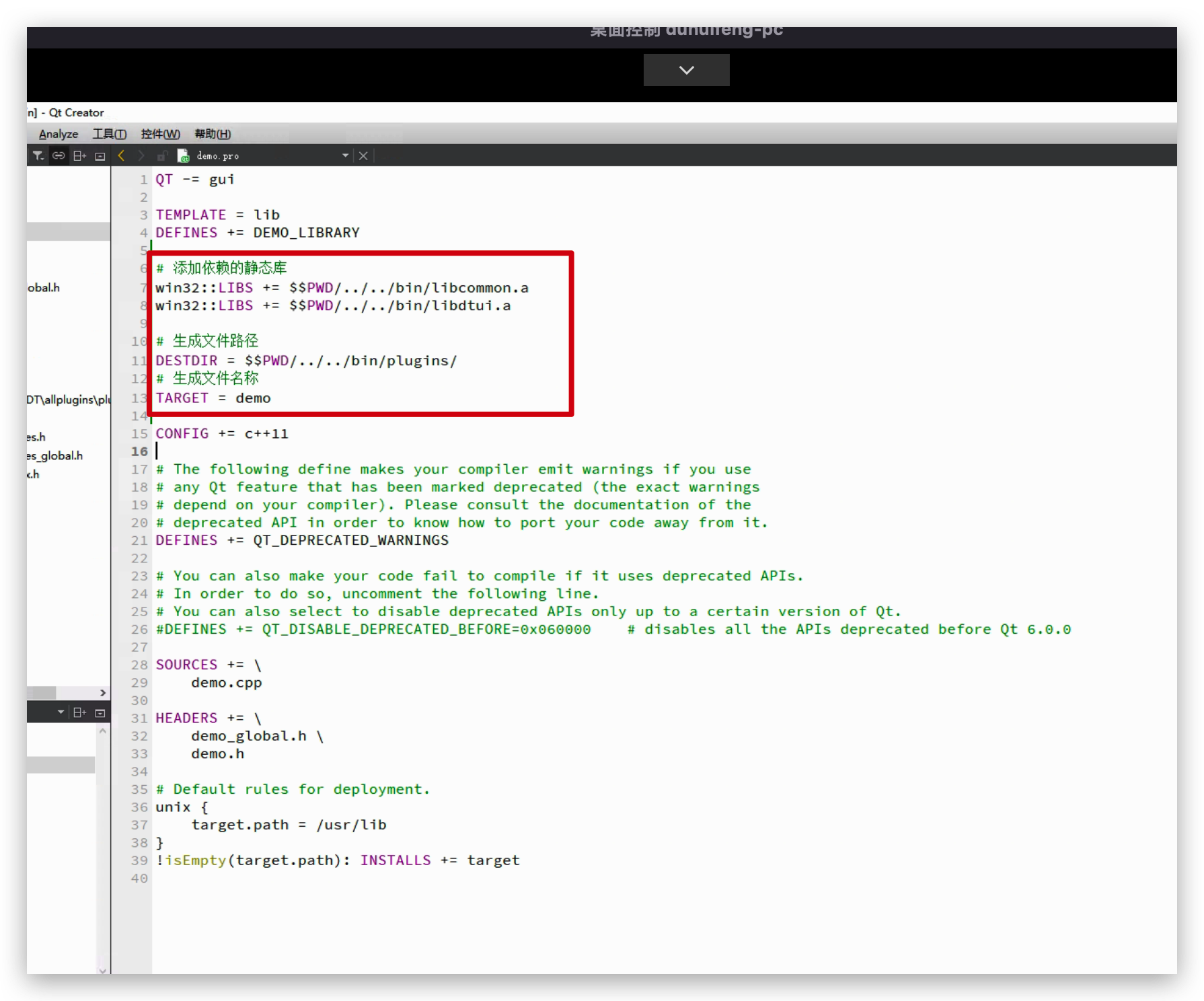Image resolution: width=1204 pixels, height=1001 pixels.
Task: Open the lower sidebar view dropdown
Action: pos(61,712)
